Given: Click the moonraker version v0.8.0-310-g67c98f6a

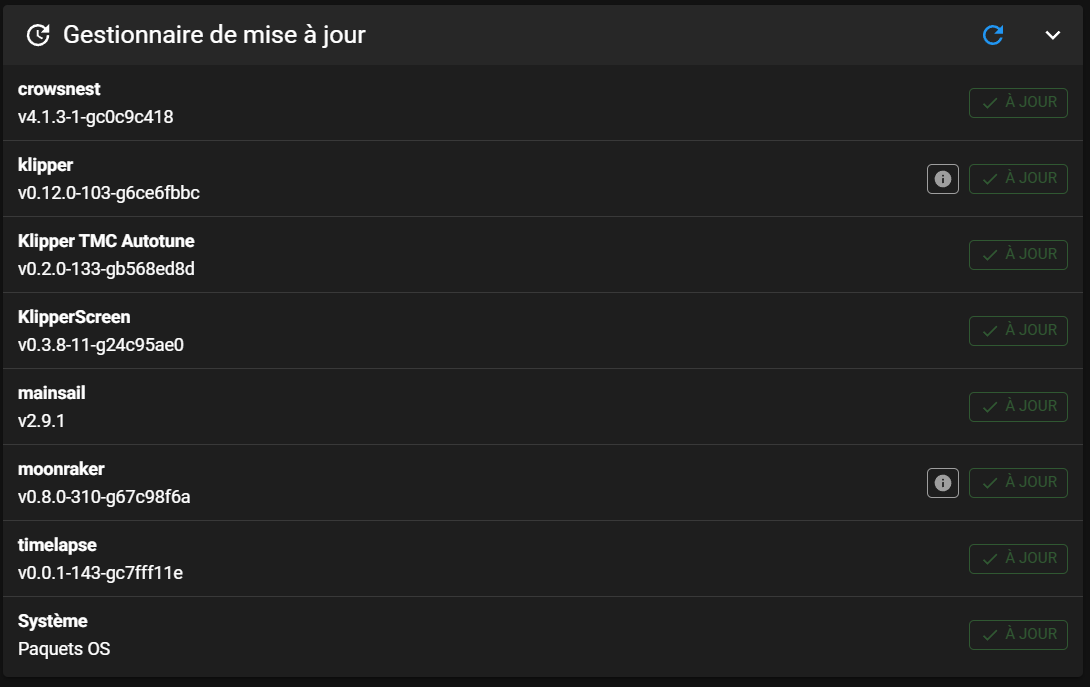Looking at the screenshot, I should (104, 497).
